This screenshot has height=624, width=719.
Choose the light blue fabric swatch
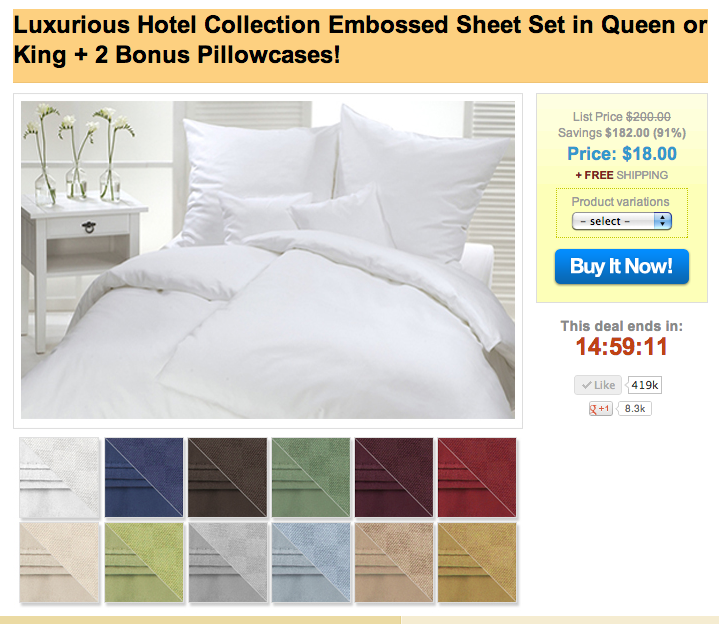[311, 563]
